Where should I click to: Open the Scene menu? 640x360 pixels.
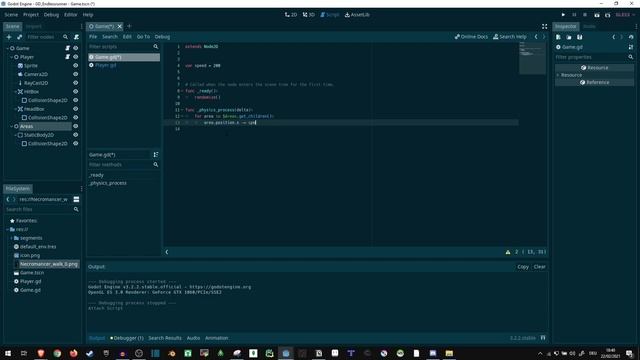tap(11, 15)
